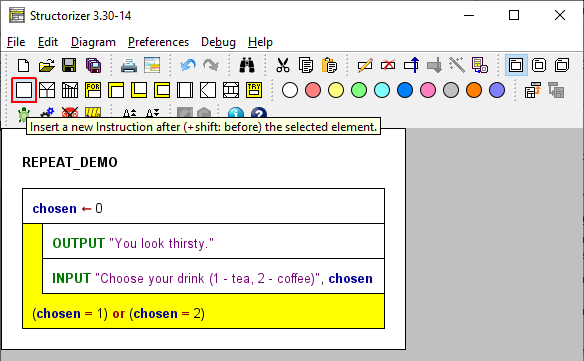Apply red color to element
The width and height of the screenshot is (584, 361).
coord(313,90)
